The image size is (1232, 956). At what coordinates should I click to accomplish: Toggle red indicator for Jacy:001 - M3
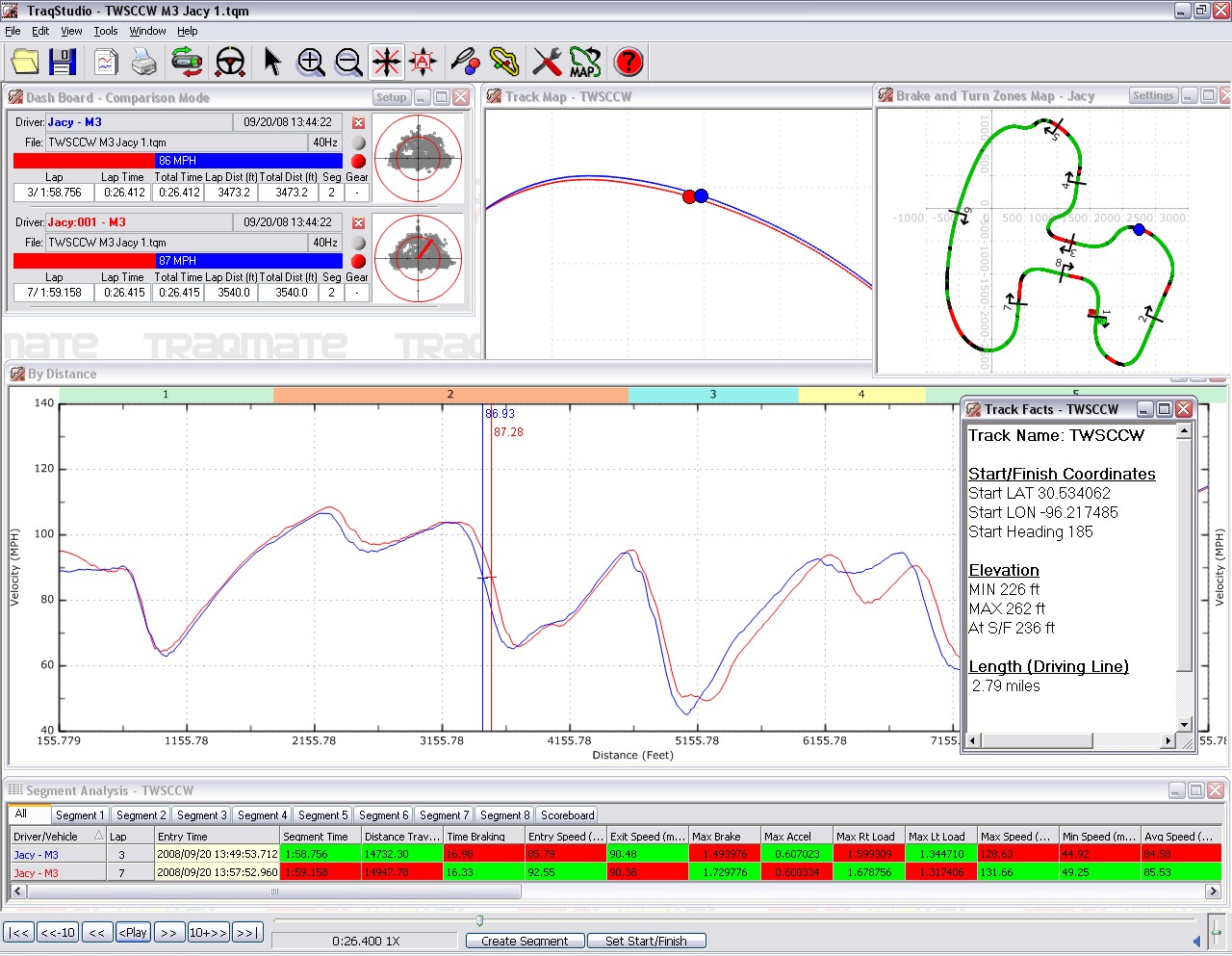coord(358,261)
